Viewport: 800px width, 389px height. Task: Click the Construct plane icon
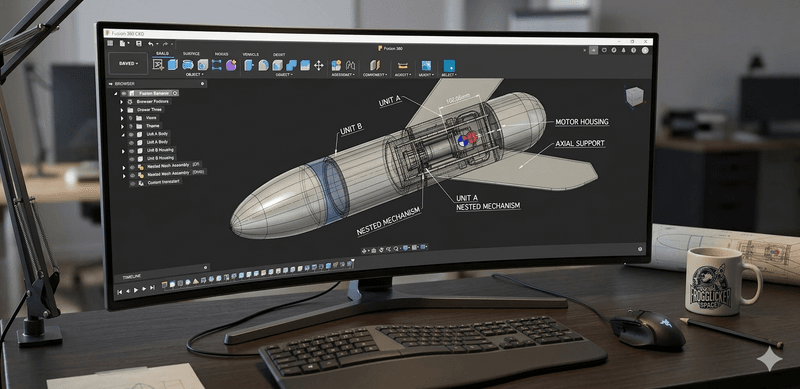[375, 65]
